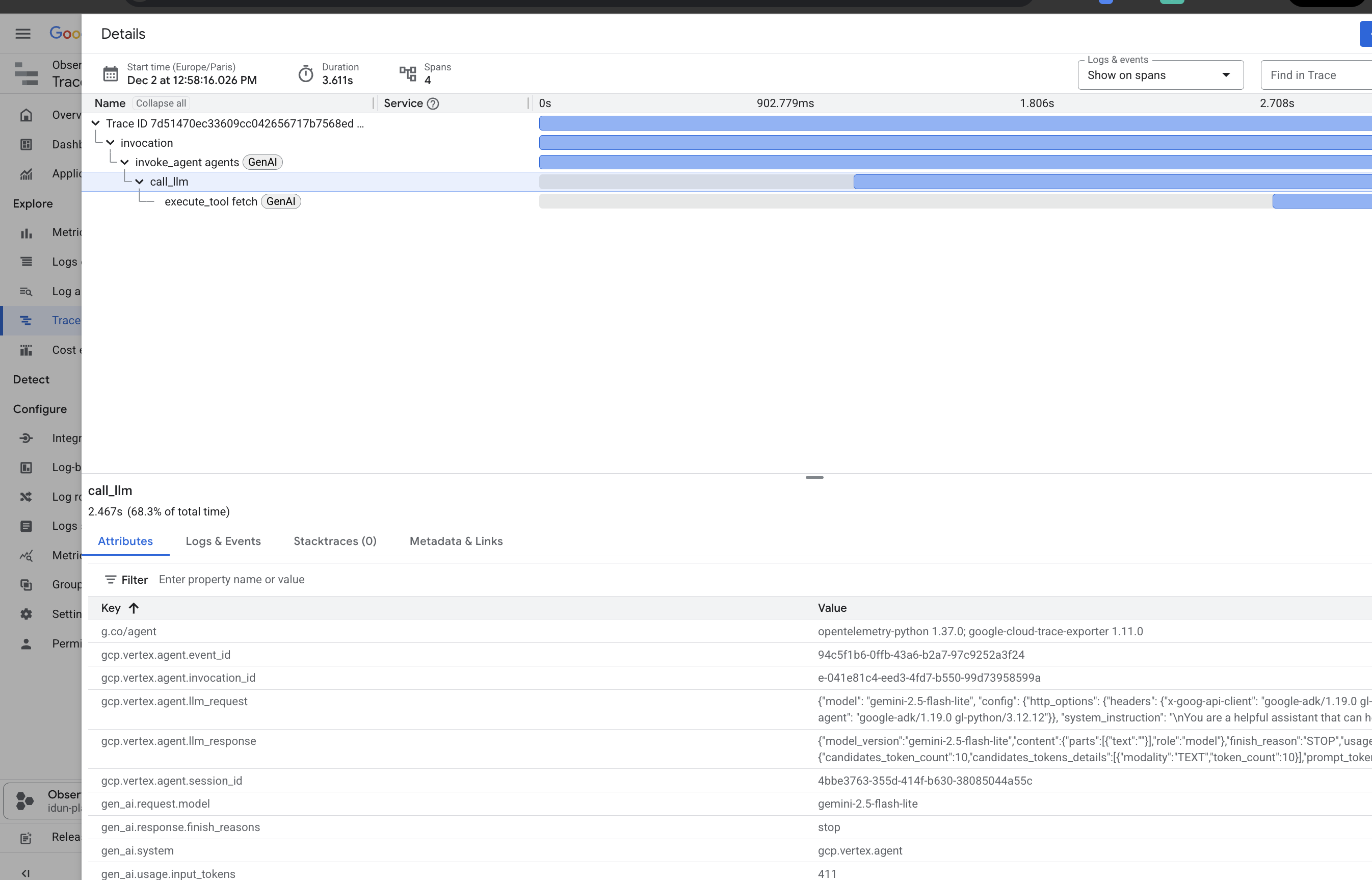Click the Service column help icon

pos(433,103)
